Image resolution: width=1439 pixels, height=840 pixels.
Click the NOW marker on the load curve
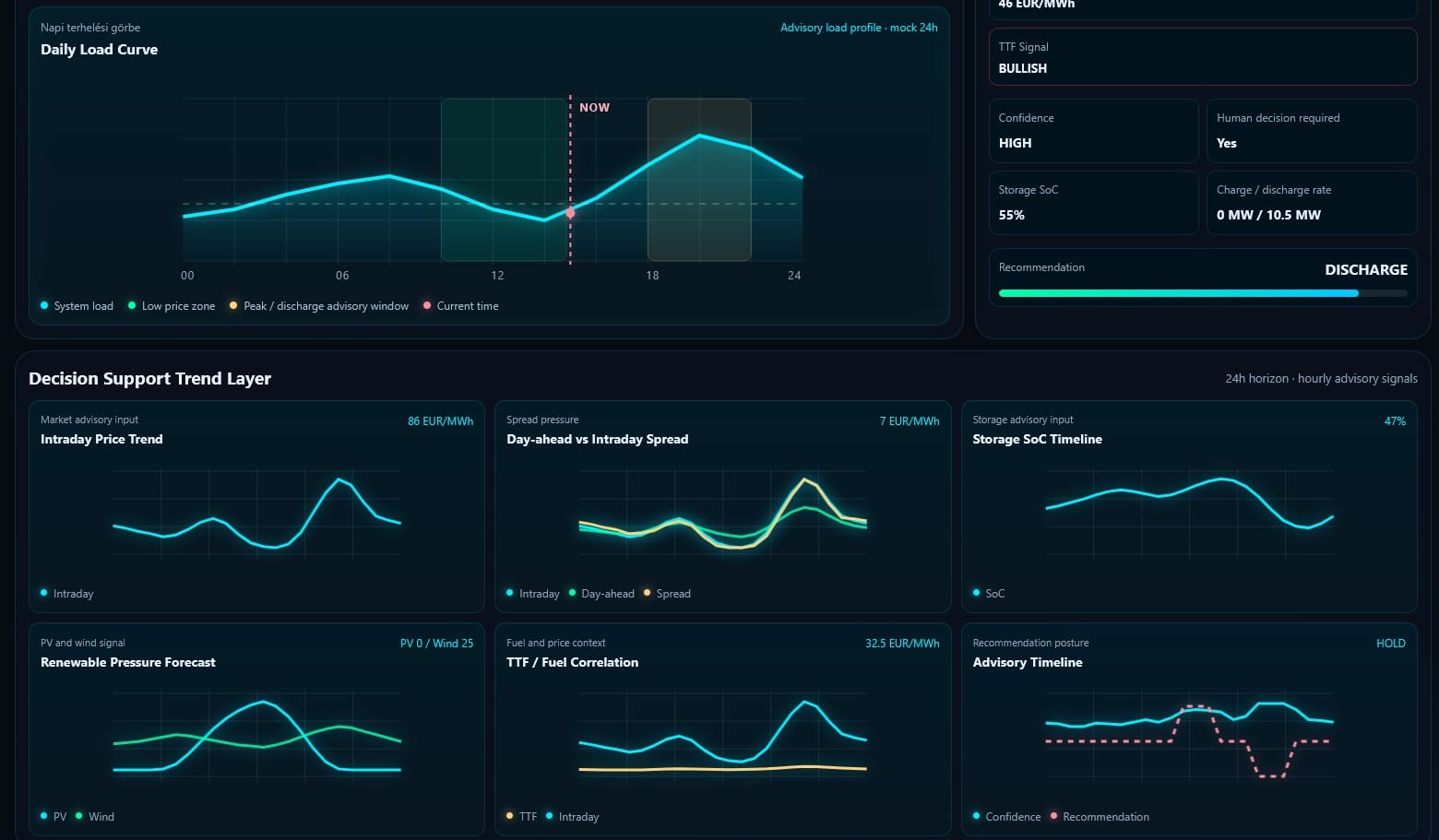pos(594,108)
